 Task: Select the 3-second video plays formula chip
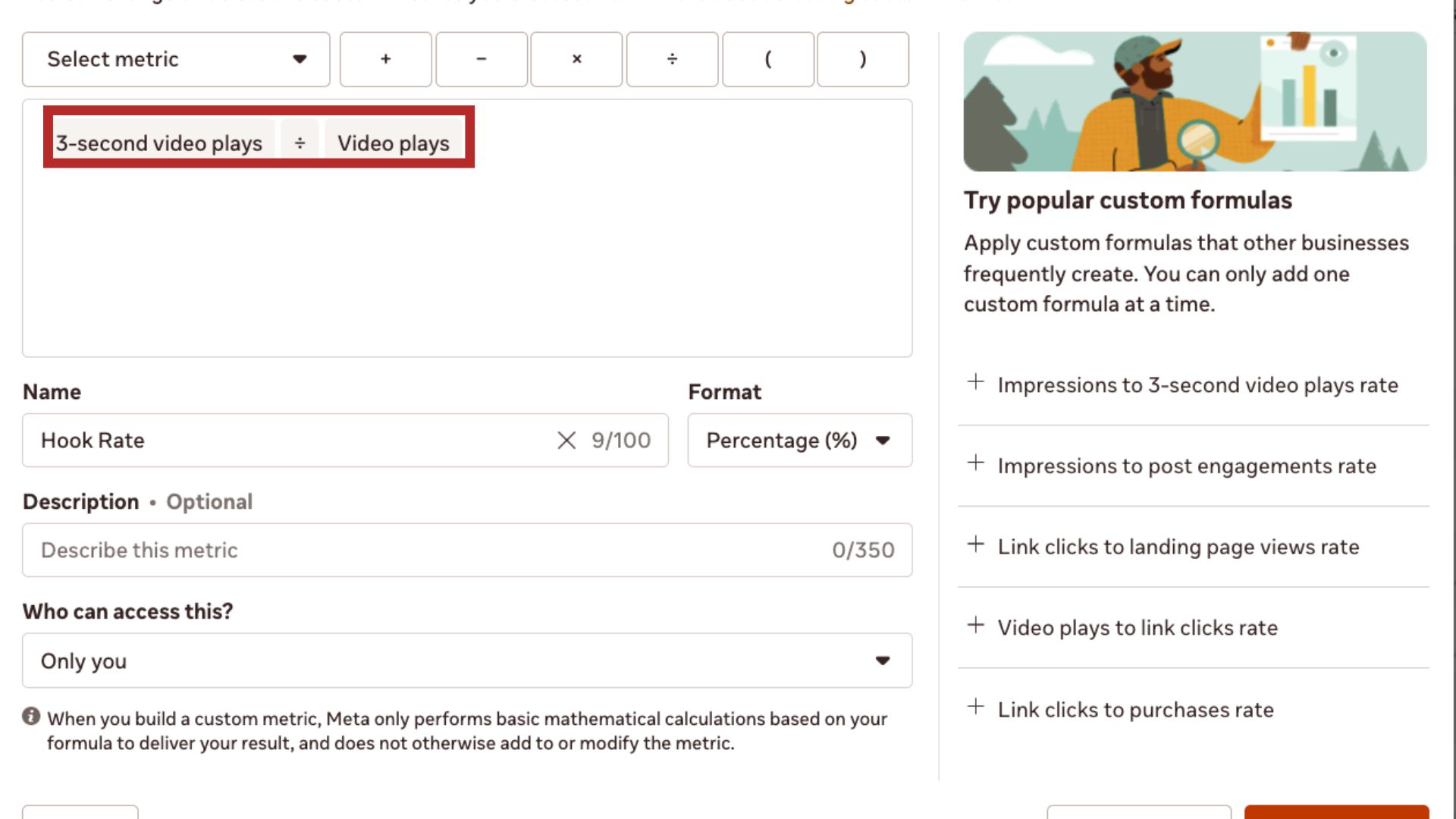pos(159,143)
